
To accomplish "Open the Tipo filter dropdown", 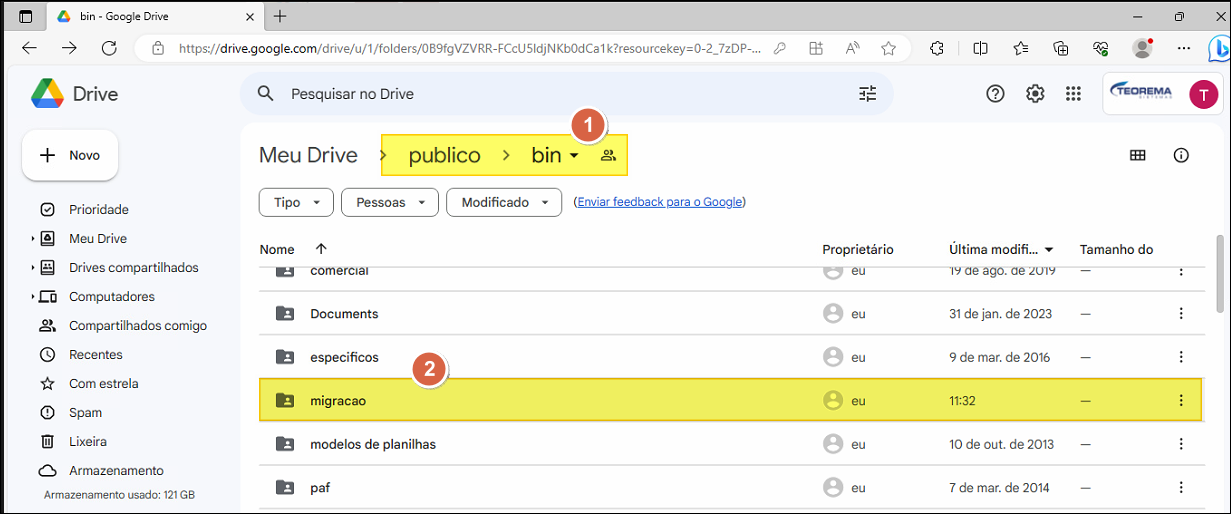I will click(295, 202).
